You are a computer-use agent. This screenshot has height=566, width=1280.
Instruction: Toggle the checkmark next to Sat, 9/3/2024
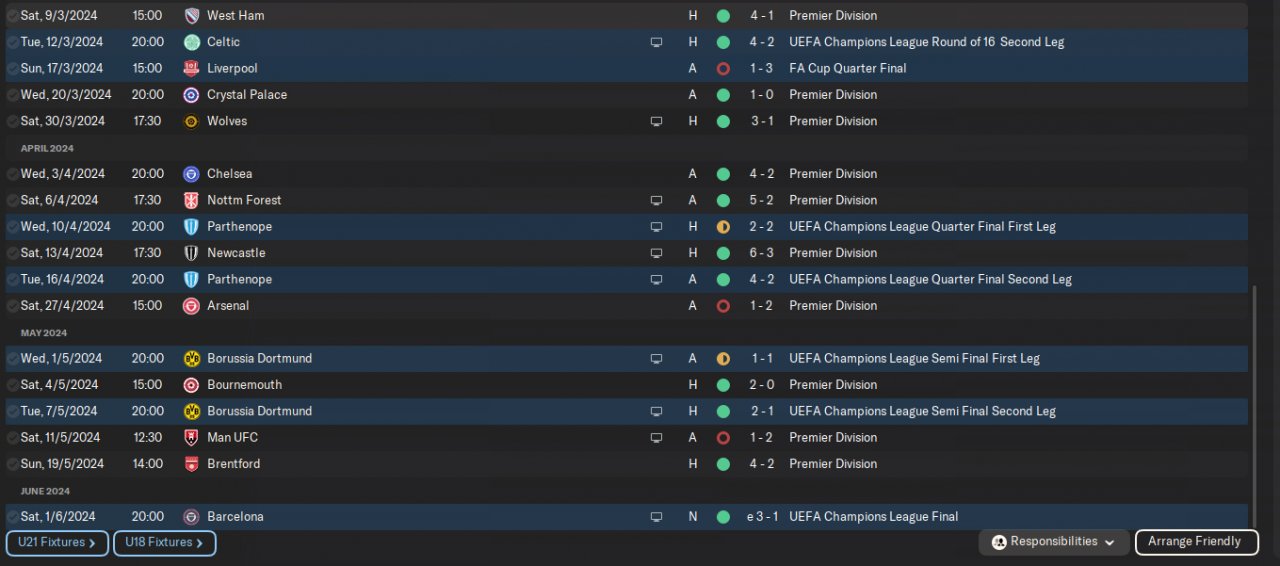[13, 16]
